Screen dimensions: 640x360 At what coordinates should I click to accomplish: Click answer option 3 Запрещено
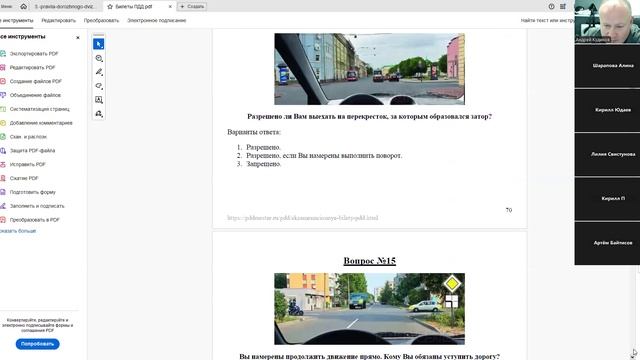(264, 164)
